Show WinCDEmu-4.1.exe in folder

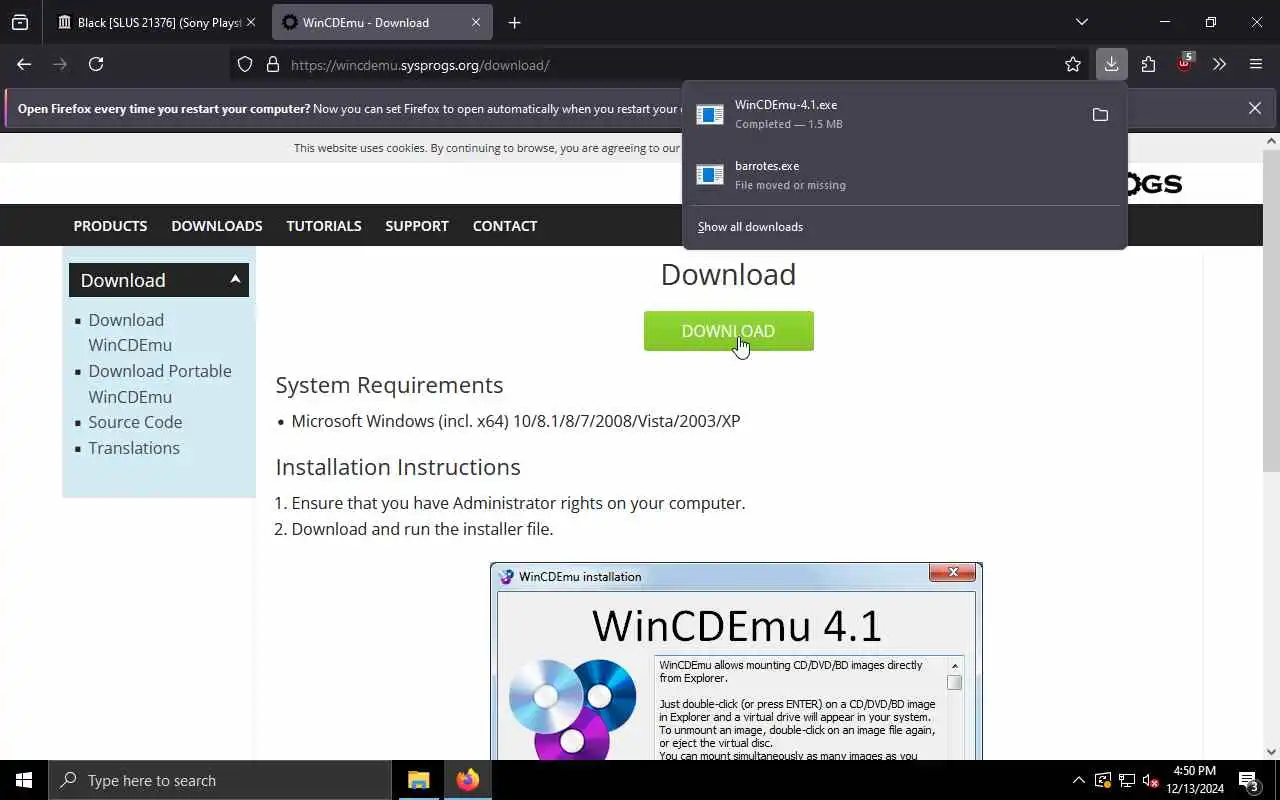point(1100,115)
